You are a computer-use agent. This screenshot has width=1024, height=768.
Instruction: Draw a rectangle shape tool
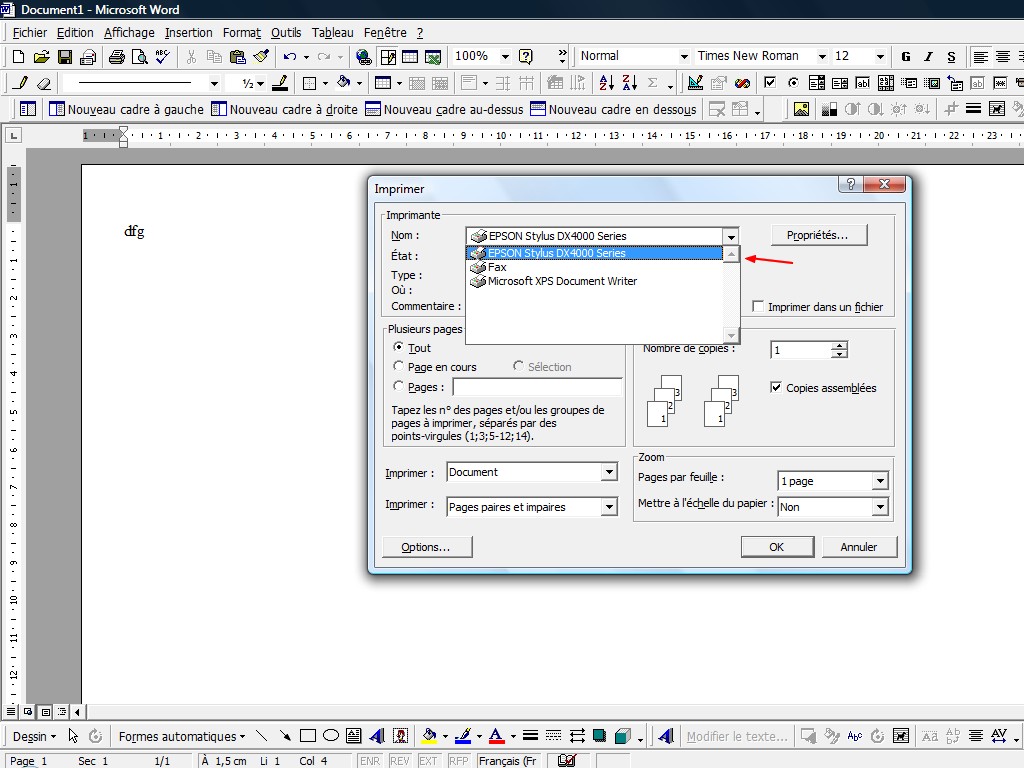coord(308,736)
